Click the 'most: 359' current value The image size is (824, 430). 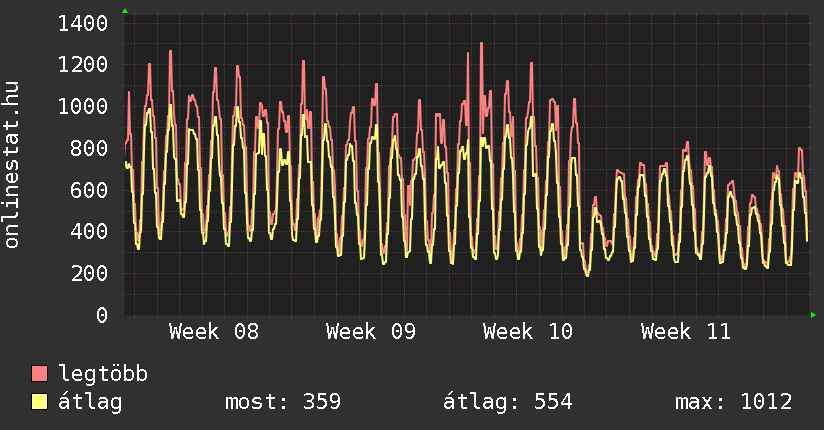(x=283, y=402)
